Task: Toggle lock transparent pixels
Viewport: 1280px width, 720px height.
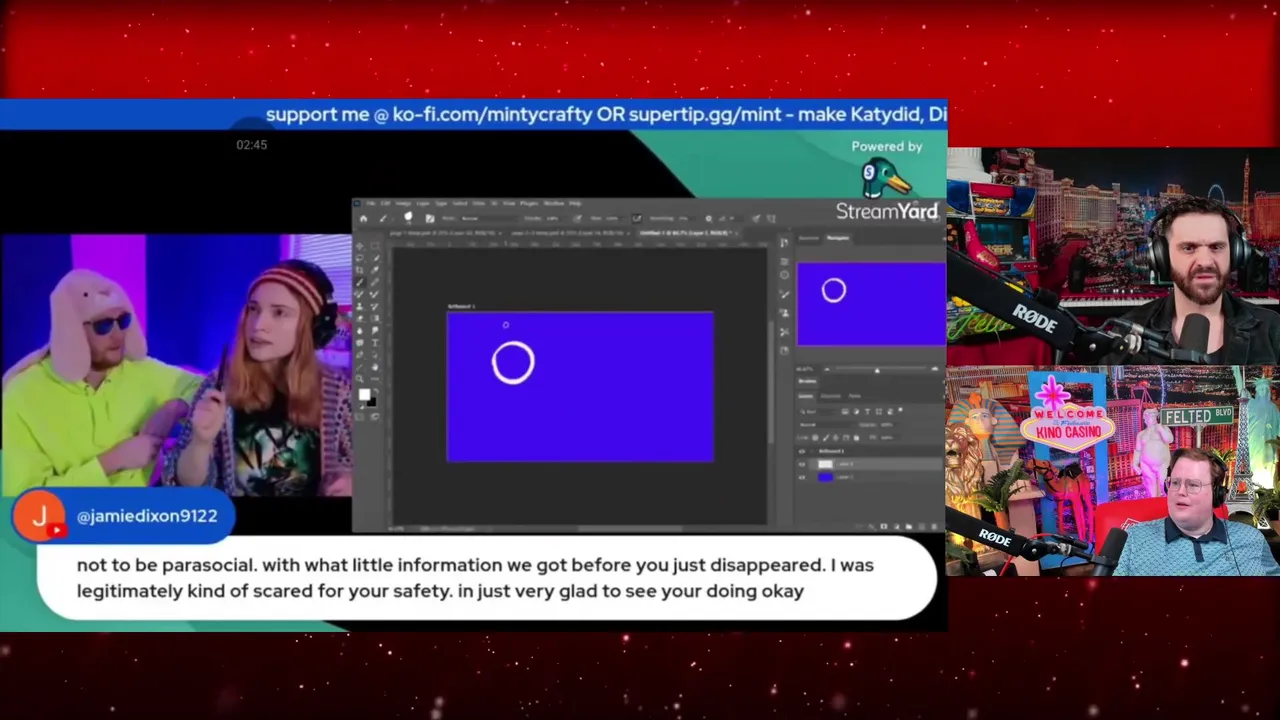Action: coord(815,437)
